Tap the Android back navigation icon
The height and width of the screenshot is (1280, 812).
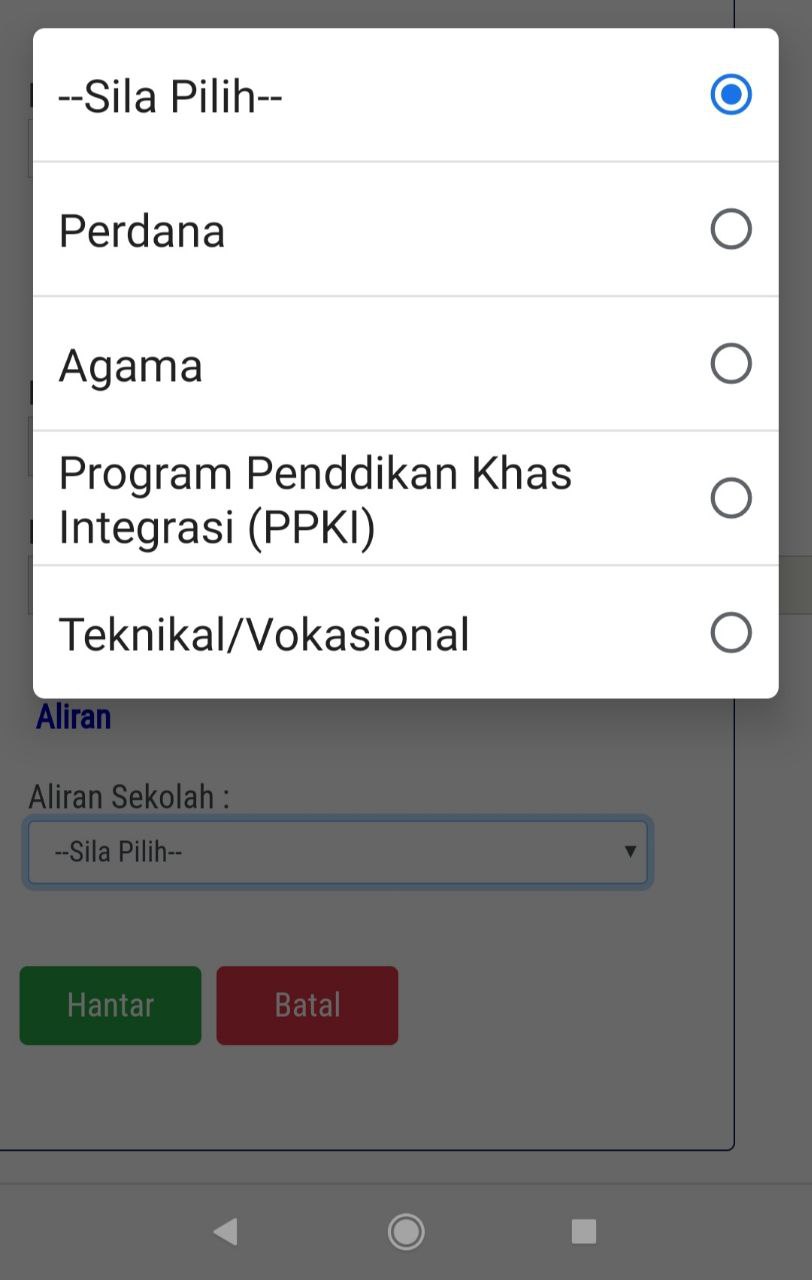(x=226, y=1231)
